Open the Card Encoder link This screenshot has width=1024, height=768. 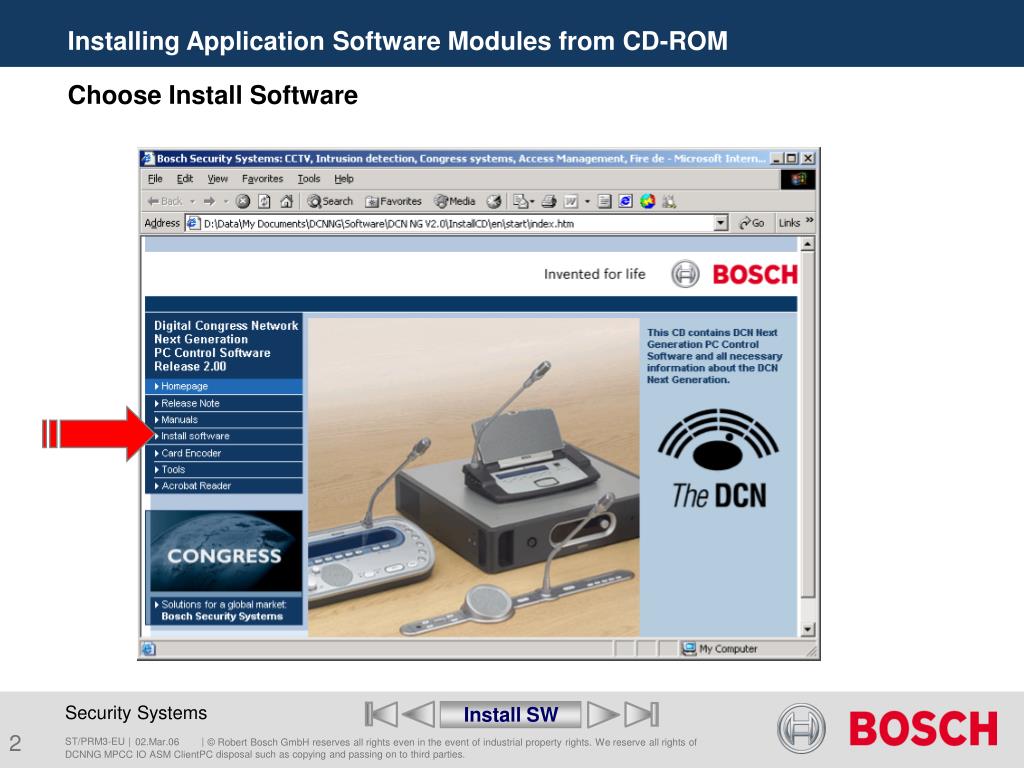click(x=224, y=453)
